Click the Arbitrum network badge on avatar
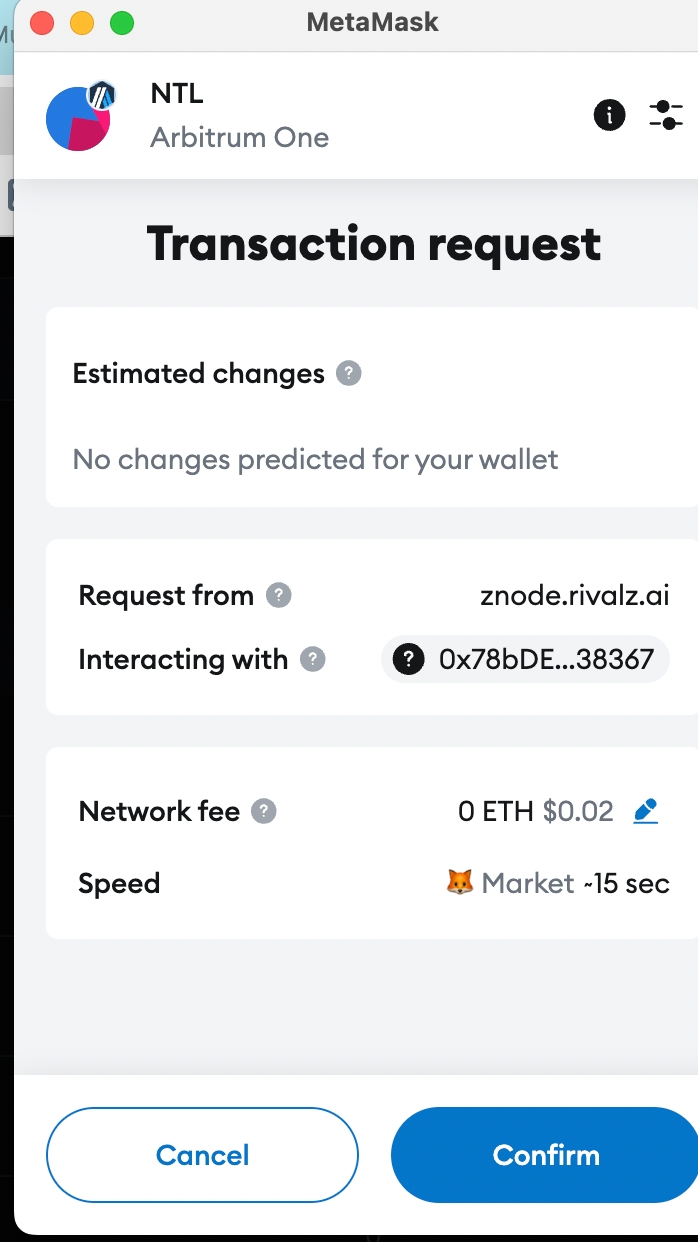The height and width of the screenshot is (1242, 698). 101,96
